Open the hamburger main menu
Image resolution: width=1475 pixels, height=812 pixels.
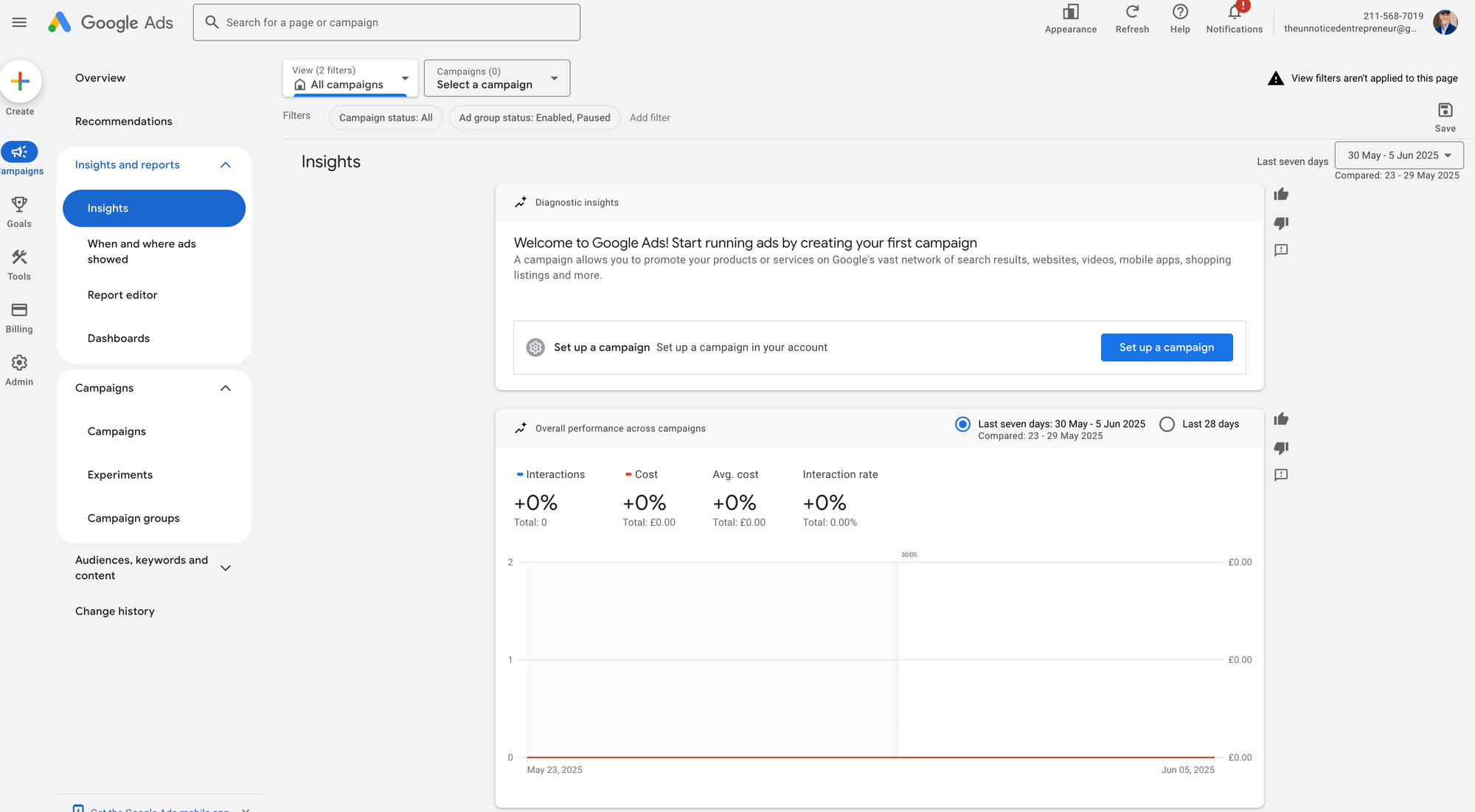20,22
